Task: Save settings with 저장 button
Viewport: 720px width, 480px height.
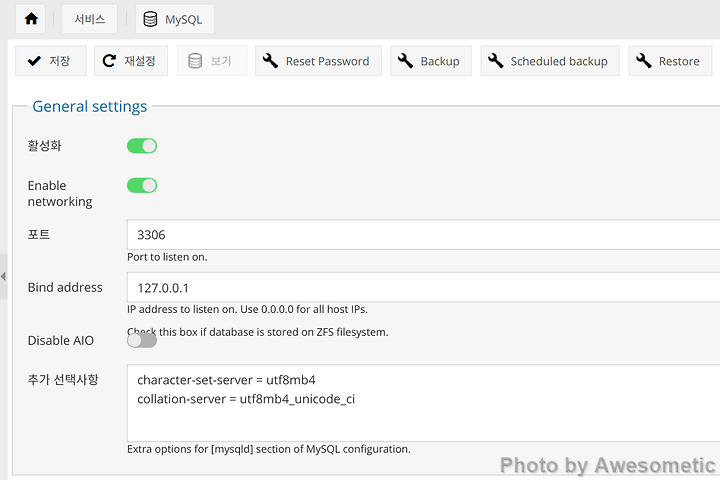Action: click(51, 61)
